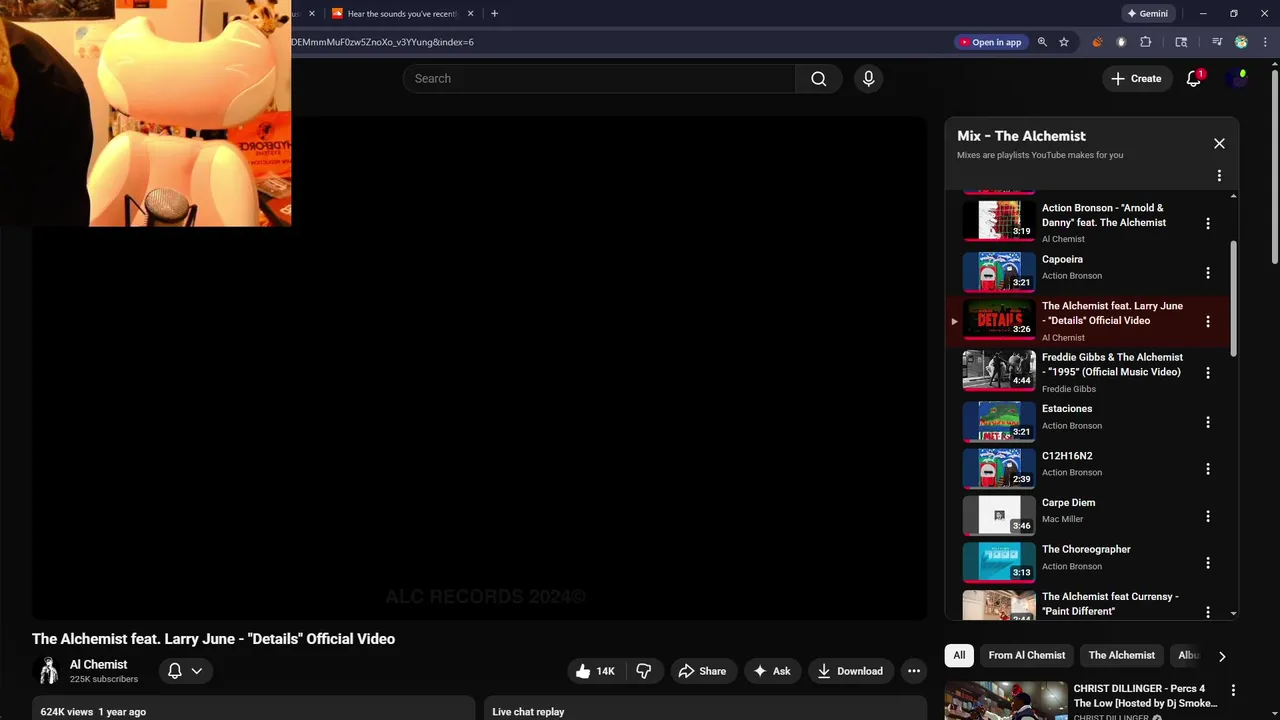Open options menu for Estaciones playlist item
Image resolution: width=1280 pixels, height=720 pixels.
[x=1207, y=422]
